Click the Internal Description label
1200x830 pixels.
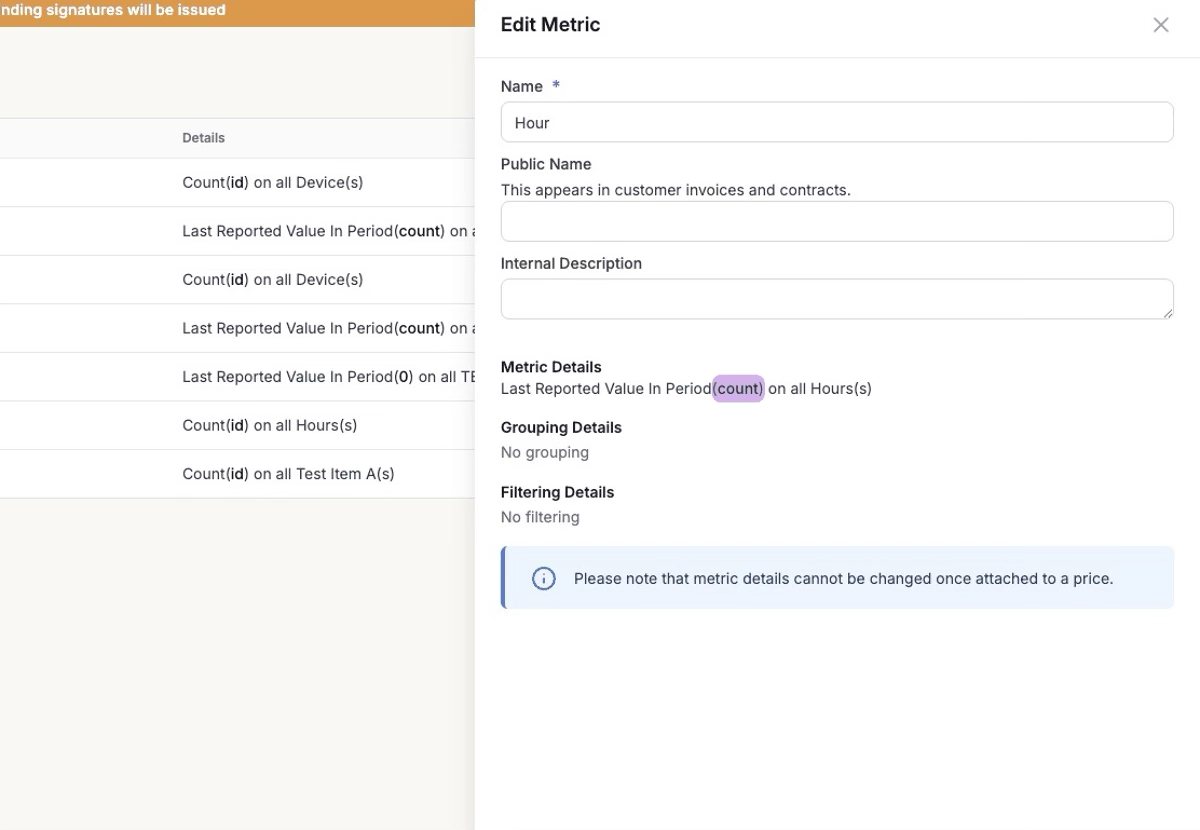571,264
